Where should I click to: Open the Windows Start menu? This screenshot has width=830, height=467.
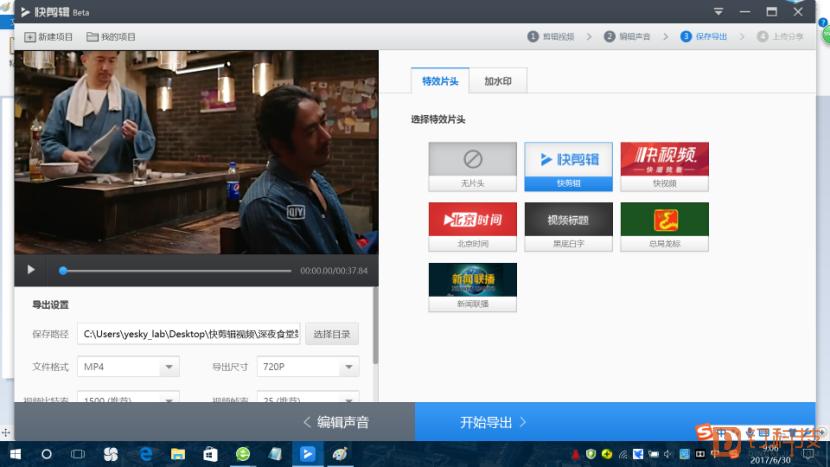click(x=15, y=454)
